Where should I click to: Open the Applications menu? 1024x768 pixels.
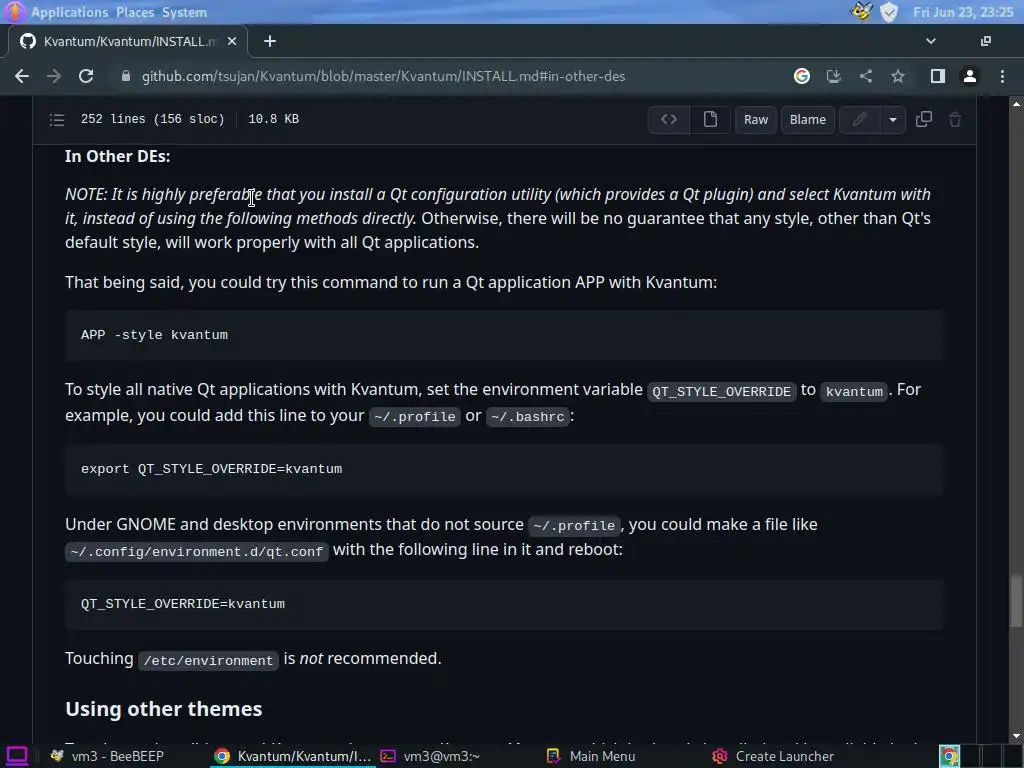click(69, 12)
